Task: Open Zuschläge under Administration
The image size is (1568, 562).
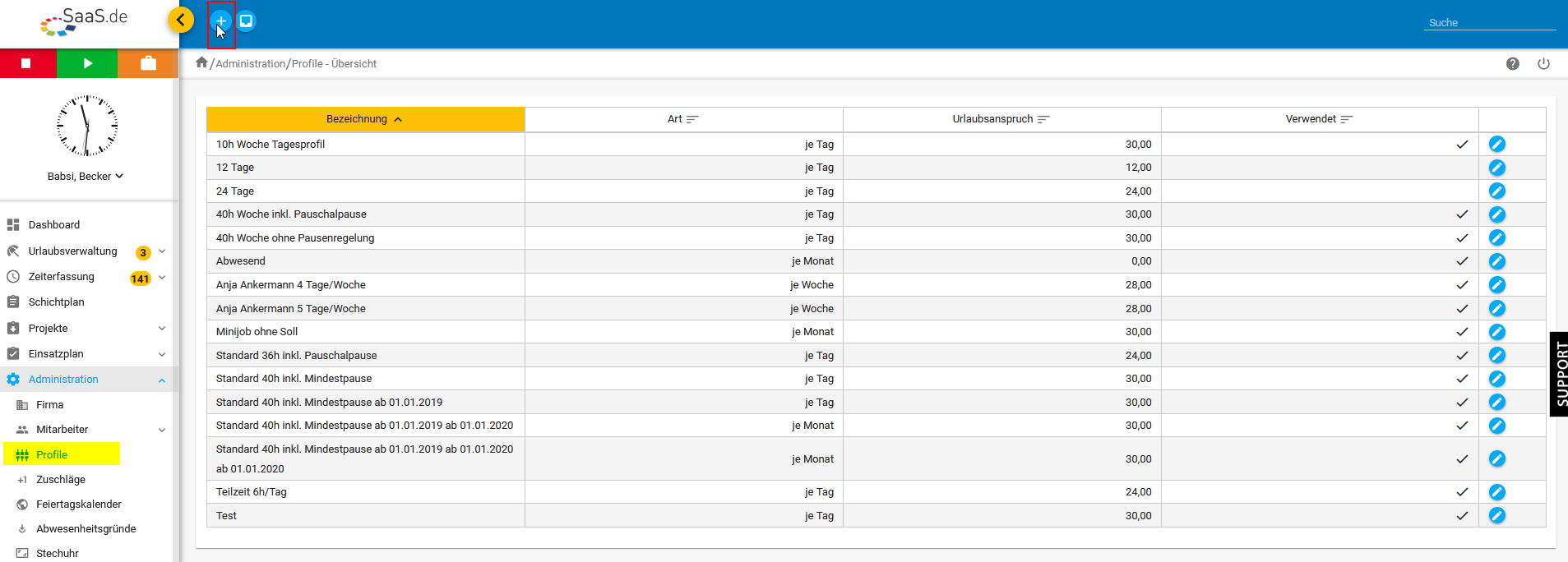Action: pyautogui.click(x=60, y=479)
